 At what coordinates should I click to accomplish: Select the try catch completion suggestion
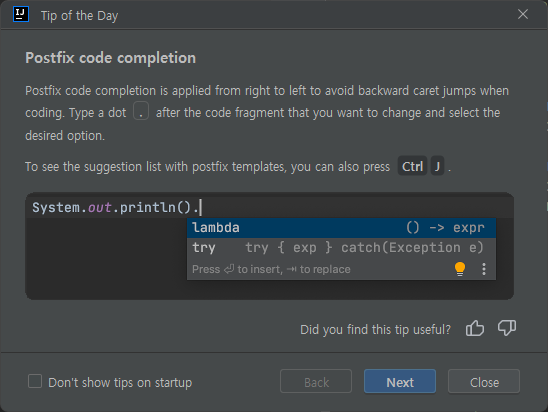tap(341, 248)
